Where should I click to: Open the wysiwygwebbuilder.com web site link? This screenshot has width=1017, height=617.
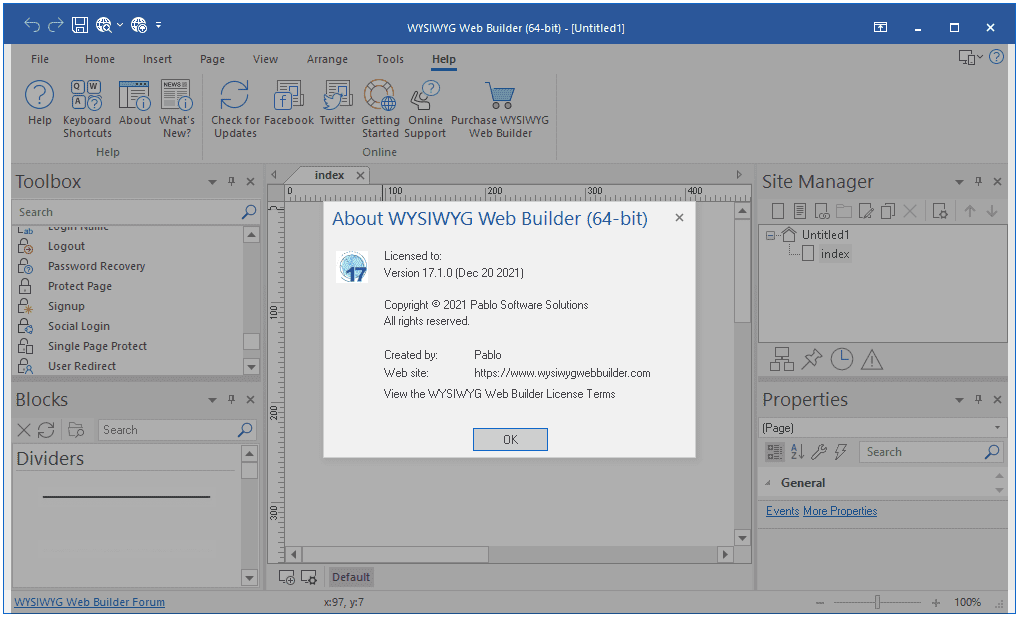pos(562,373)
